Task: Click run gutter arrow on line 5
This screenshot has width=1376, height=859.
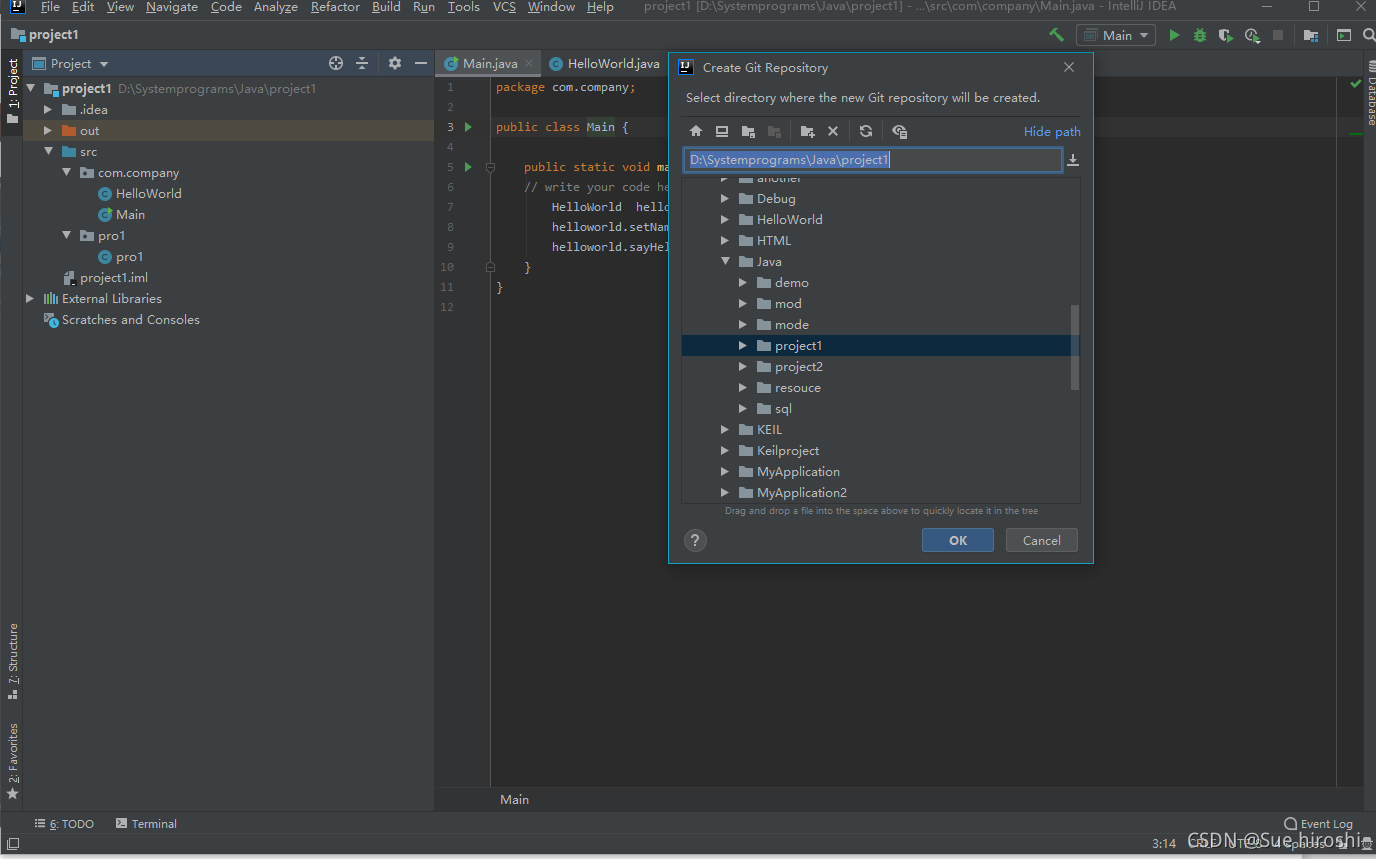Action: tap(468, 167)
